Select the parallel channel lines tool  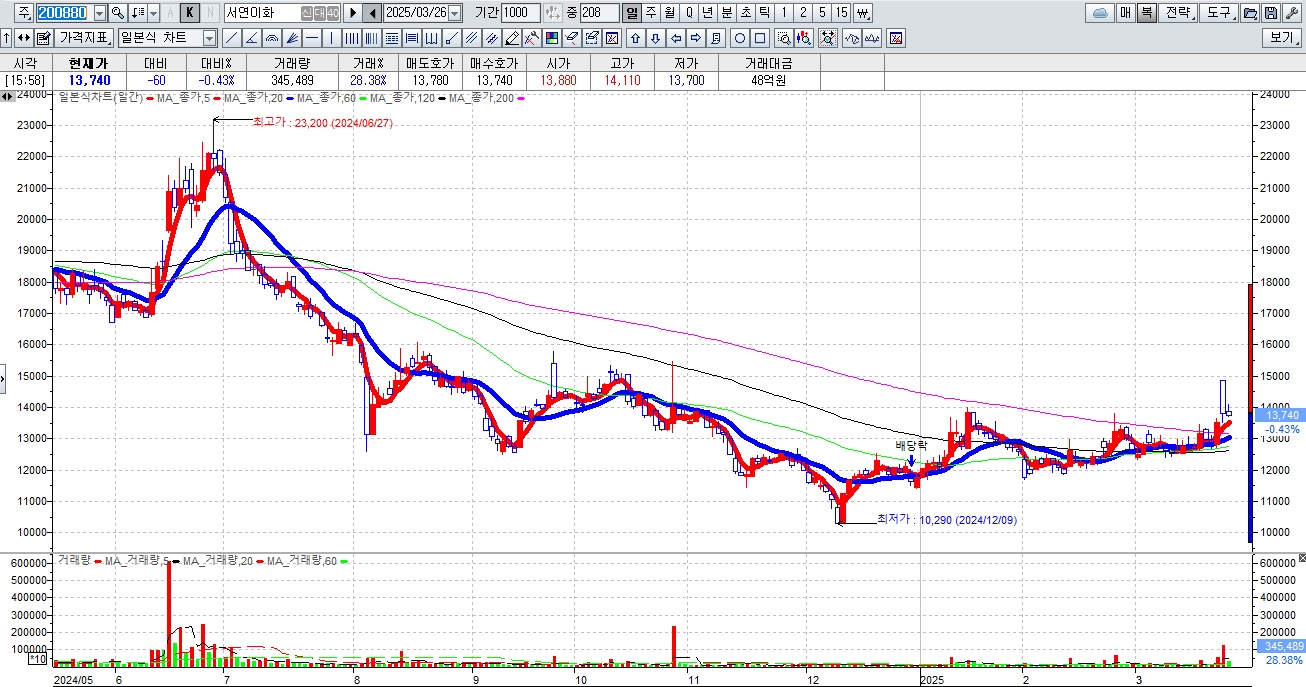470,38
